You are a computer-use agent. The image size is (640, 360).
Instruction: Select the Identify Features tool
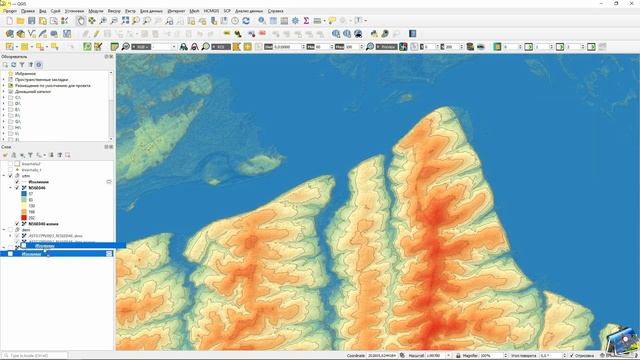262,20
